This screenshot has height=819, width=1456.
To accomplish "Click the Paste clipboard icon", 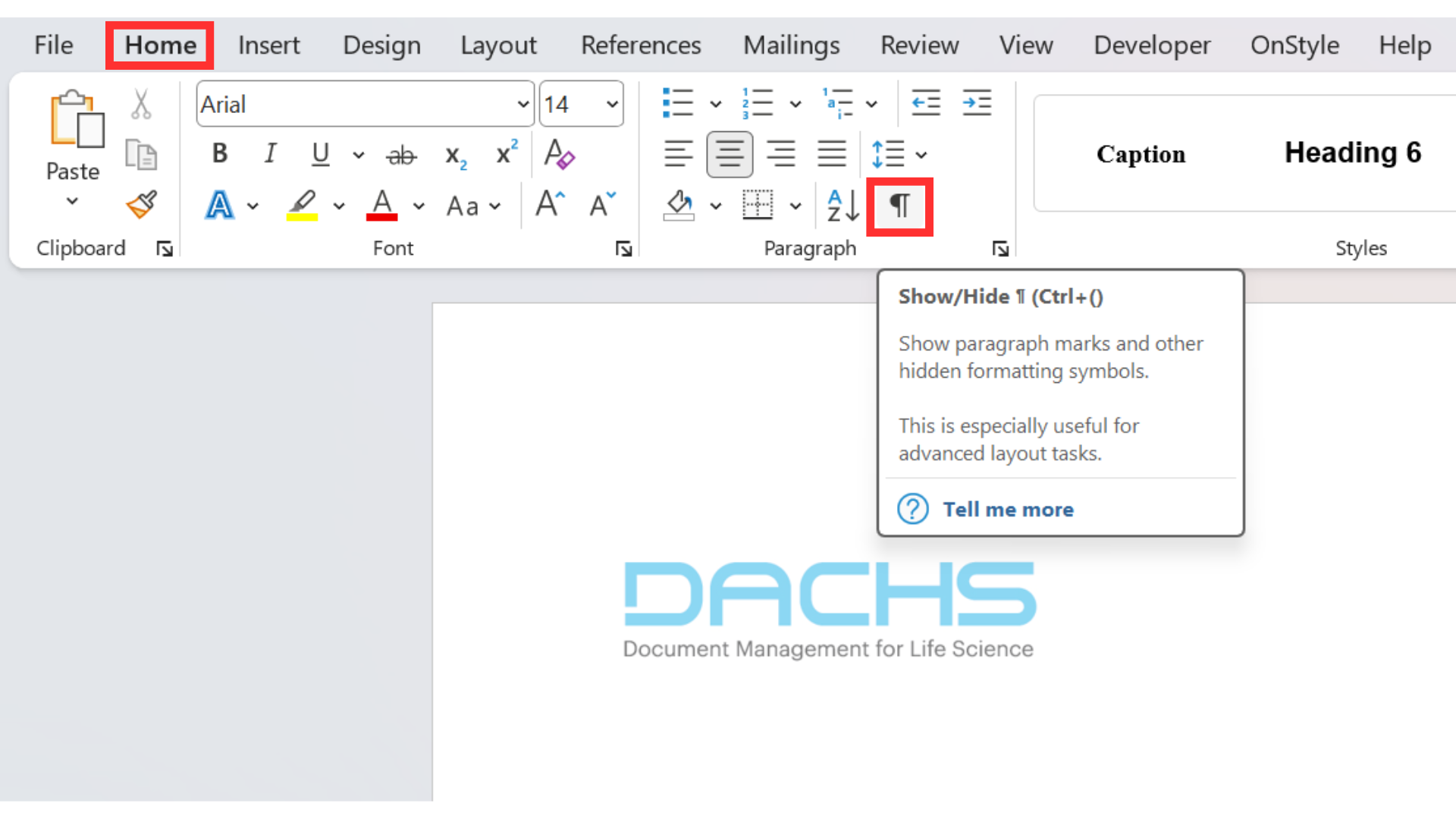I will coord(76,119).
